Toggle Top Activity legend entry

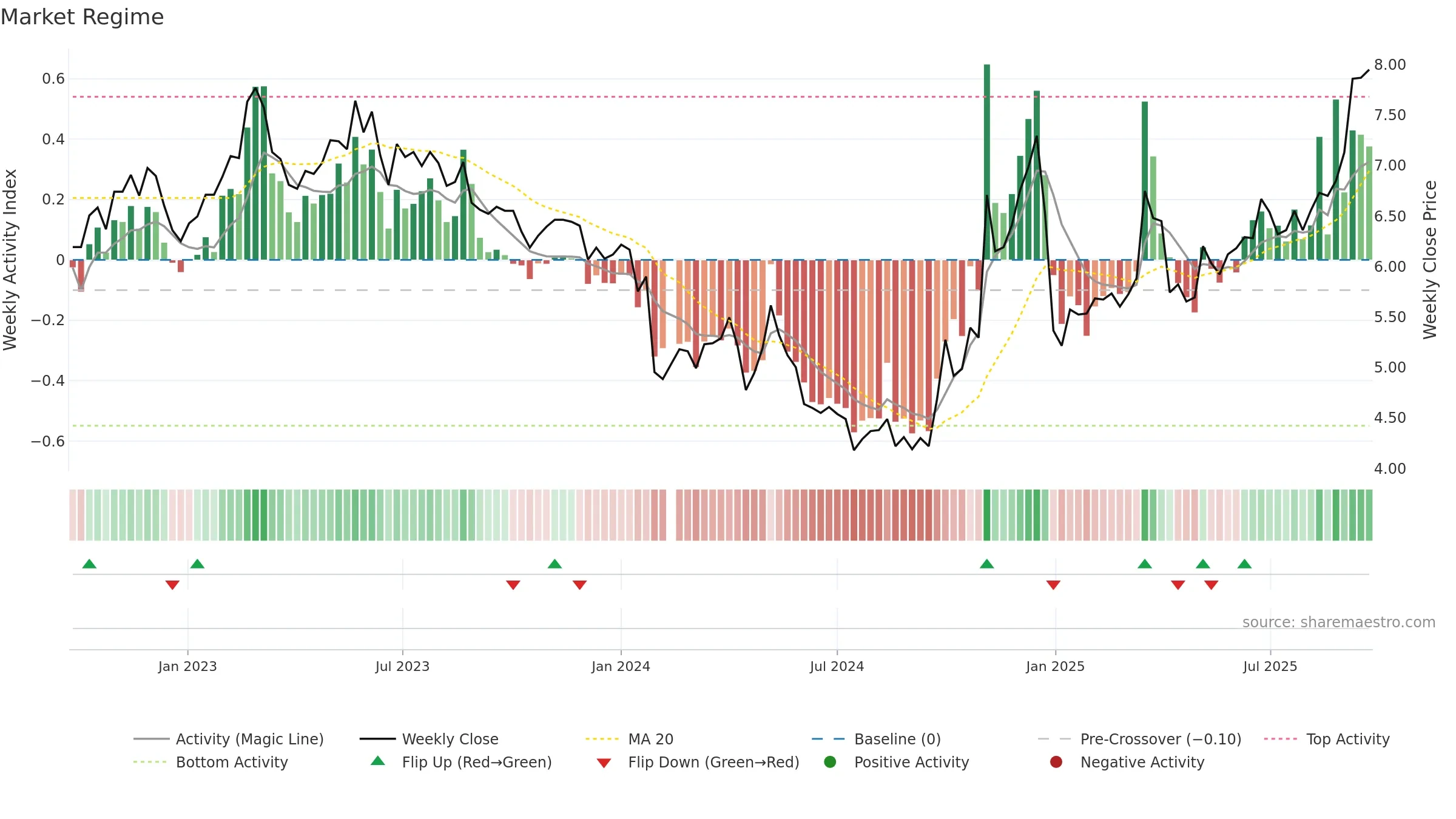point(1327,739)
